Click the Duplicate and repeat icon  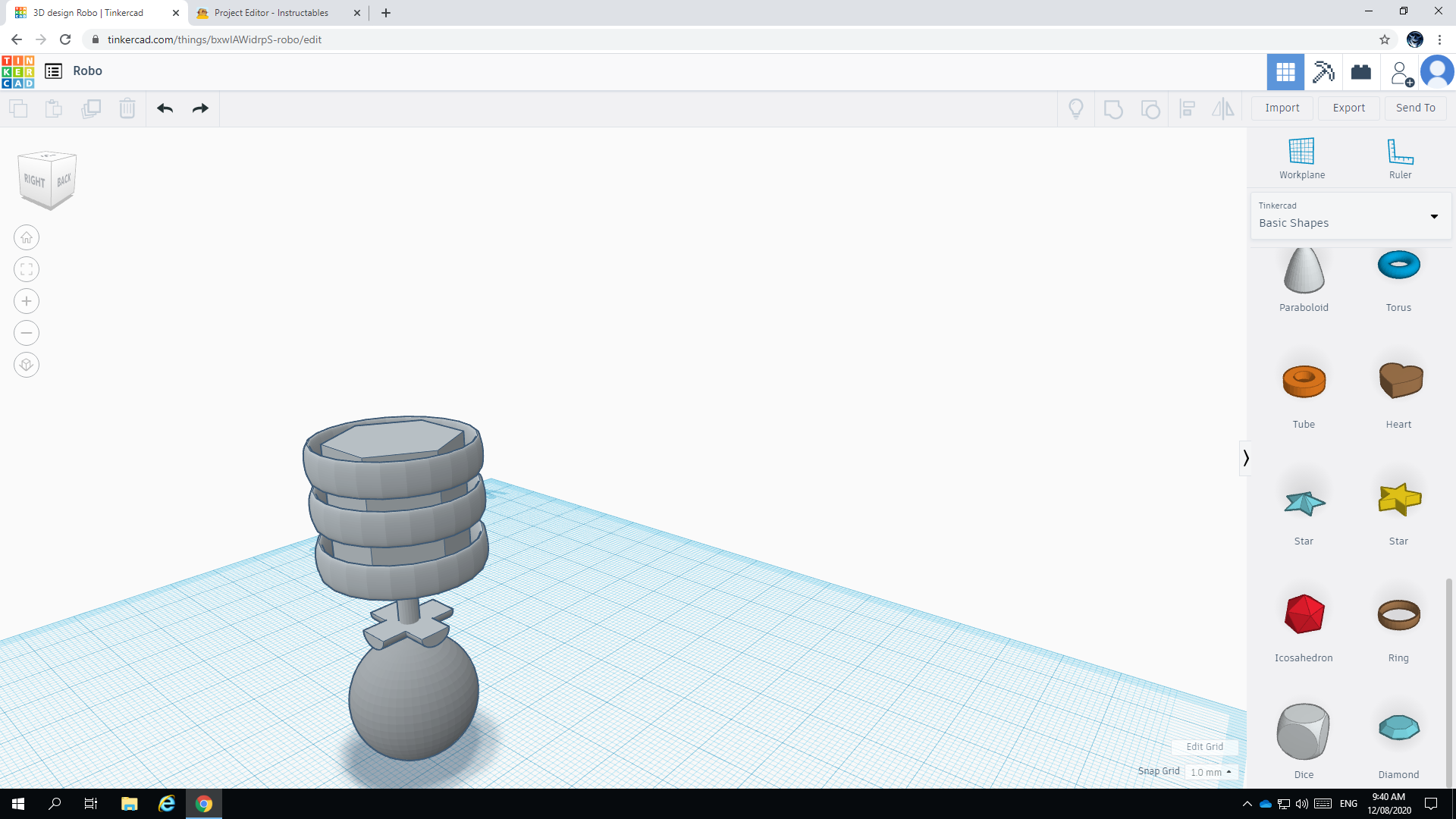pyautogui.click(x=91, y=108)
